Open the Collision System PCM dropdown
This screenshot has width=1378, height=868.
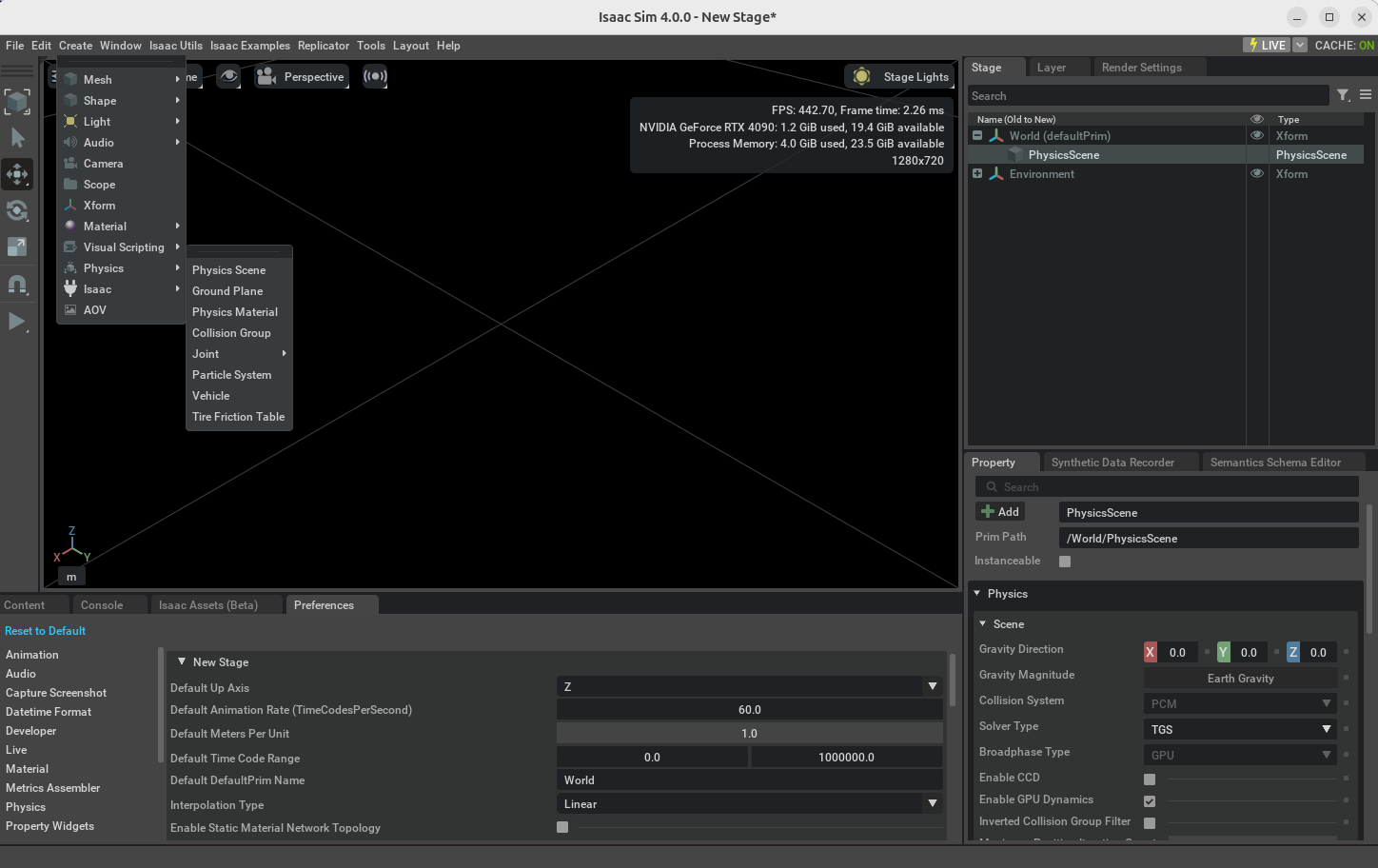1240,703
